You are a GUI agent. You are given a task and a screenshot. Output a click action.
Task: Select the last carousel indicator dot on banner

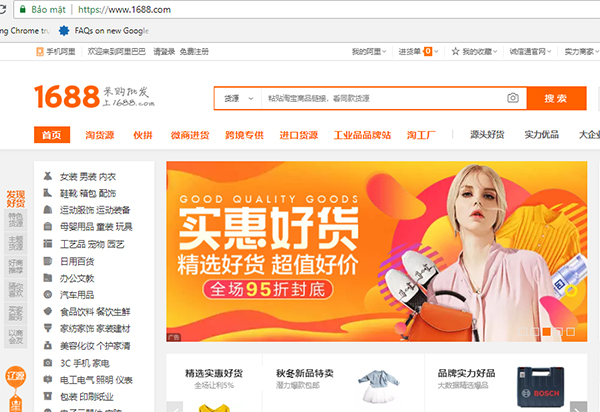(573, 331)
